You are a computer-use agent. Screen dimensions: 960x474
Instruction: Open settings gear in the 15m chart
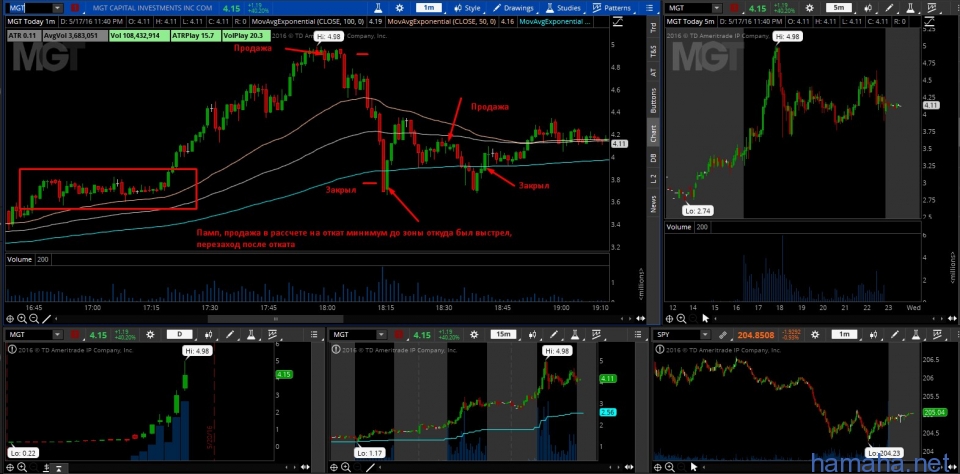pos(474,335)
